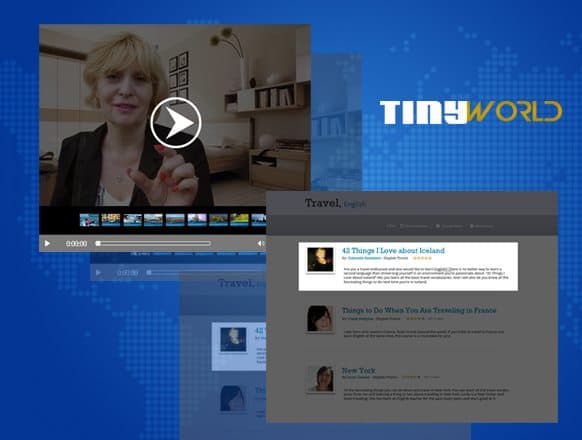
Task: Click the France lesson star rating
Action: [x=415, y=319]
